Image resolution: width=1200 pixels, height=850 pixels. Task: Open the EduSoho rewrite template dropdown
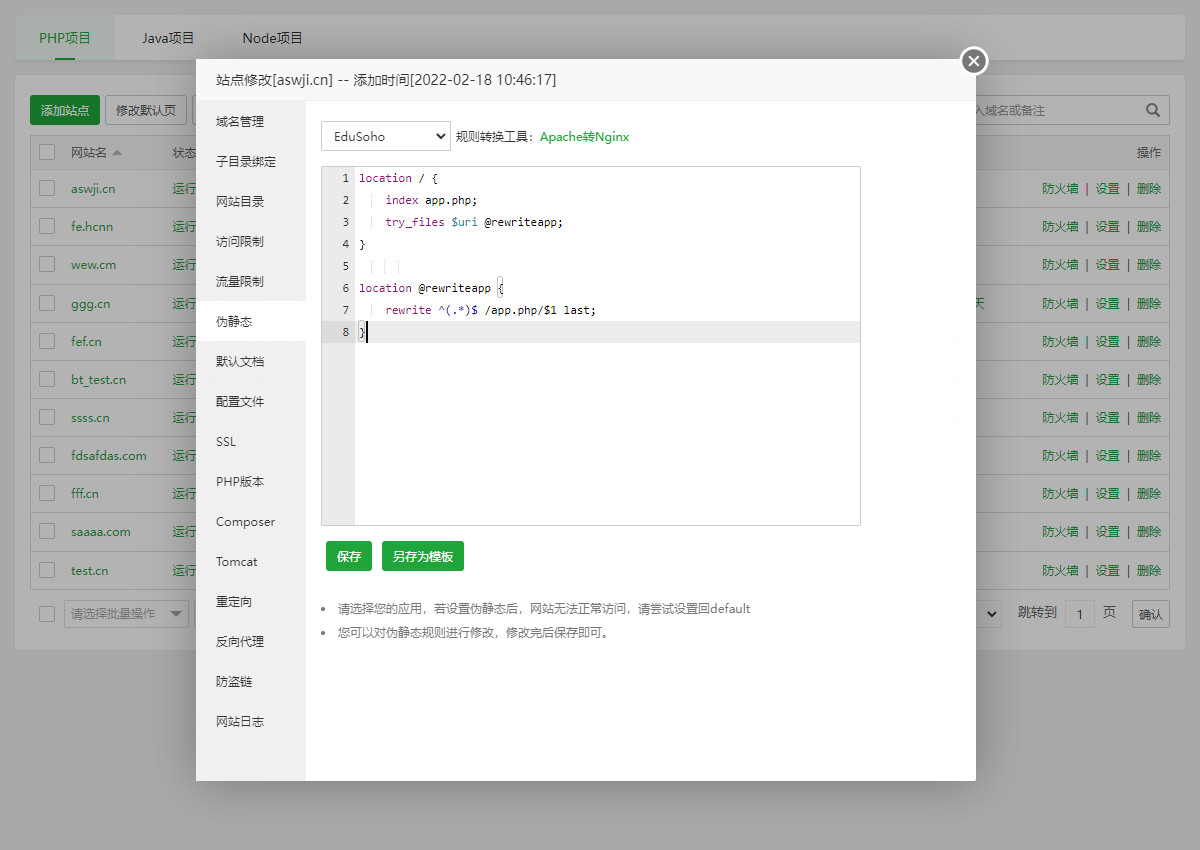click(386, 137)
